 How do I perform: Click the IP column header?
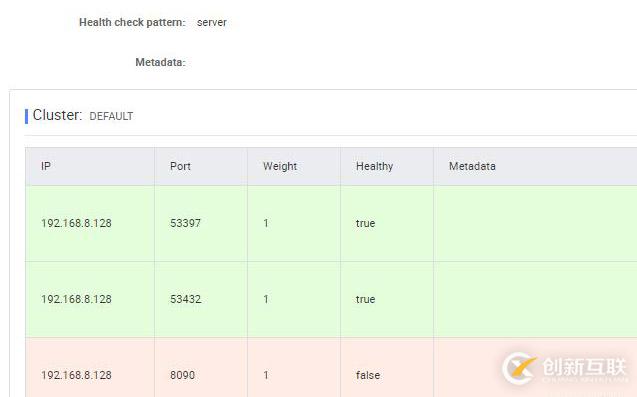(x=46, y=166)
